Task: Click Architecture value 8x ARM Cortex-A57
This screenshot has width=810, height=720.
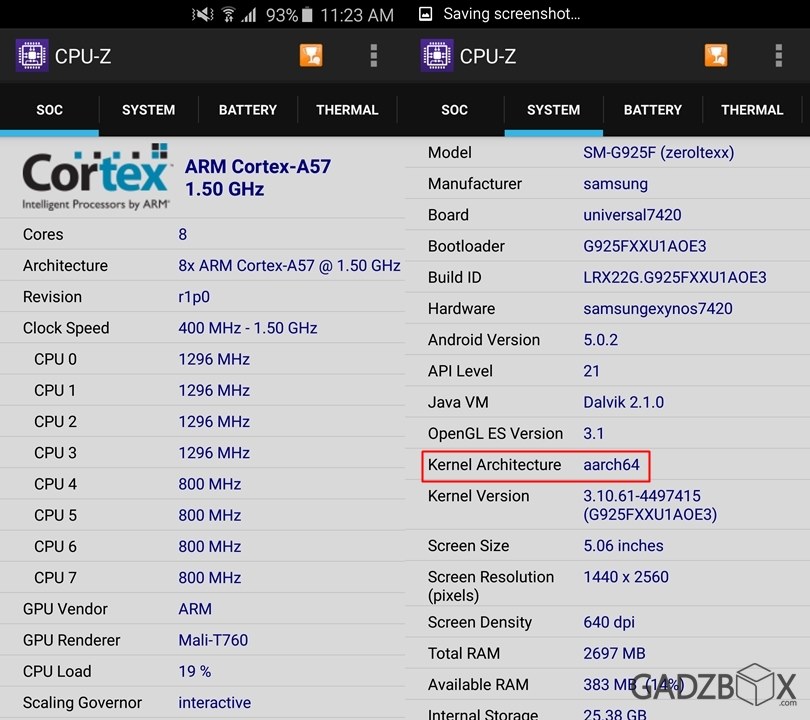Action: pos(289,265)
